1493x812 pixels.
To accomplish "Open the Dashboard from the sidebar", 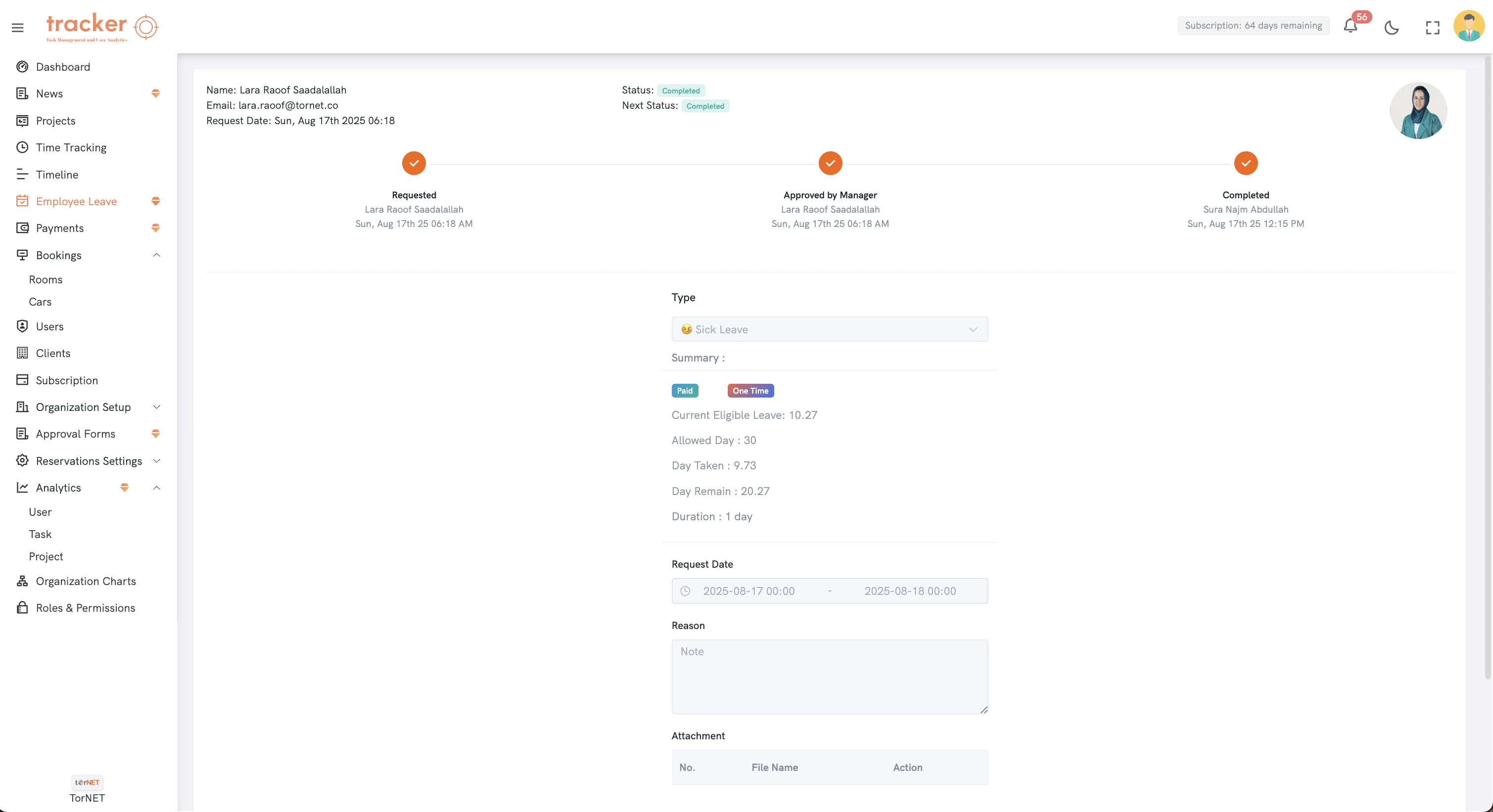I will pyautogui.click(x=63, y=67).
